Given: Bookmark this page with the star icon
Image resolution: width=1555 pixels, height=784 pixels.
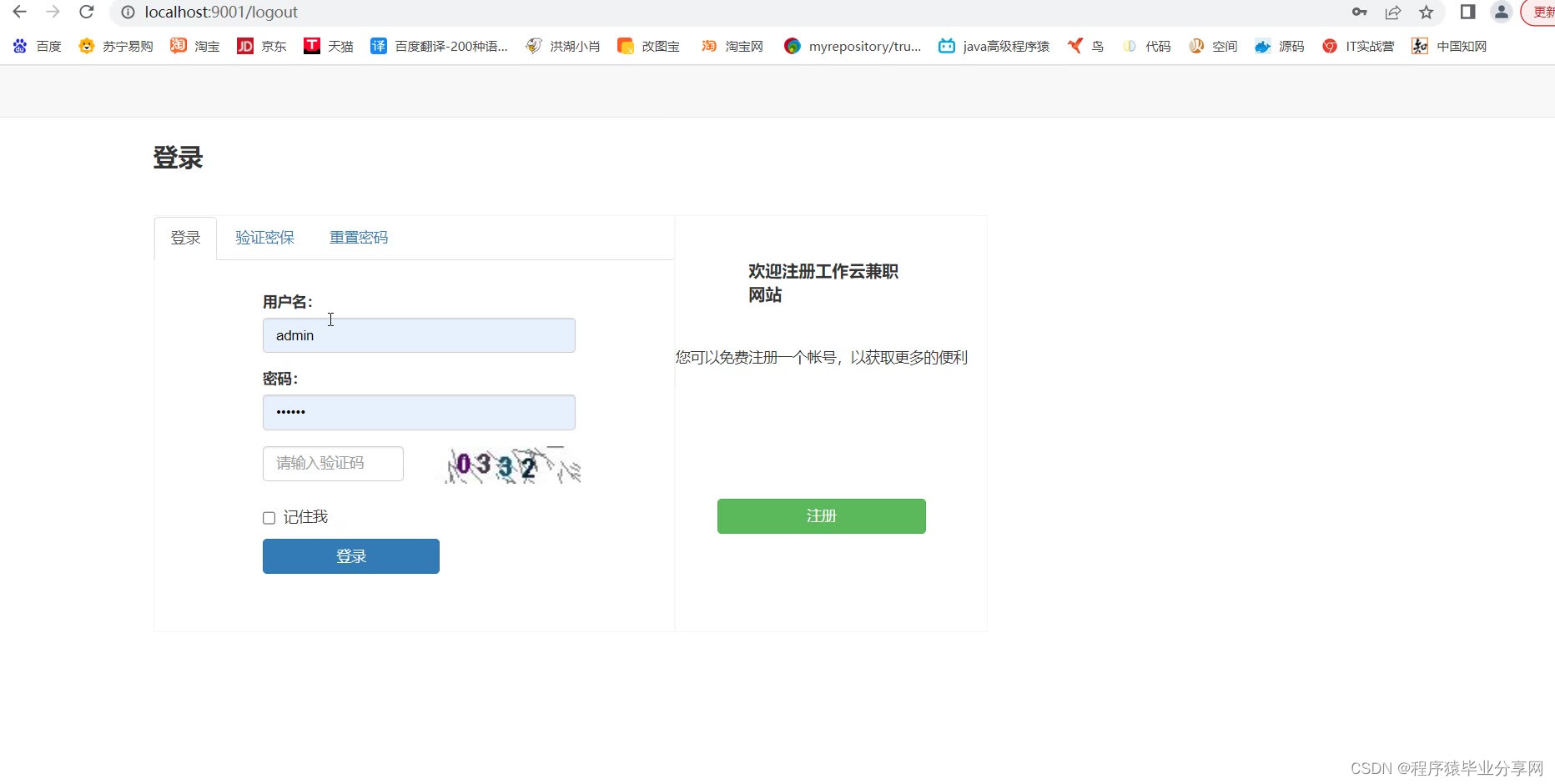Looking at the screenshot, I should click(x=1427, y=12).
